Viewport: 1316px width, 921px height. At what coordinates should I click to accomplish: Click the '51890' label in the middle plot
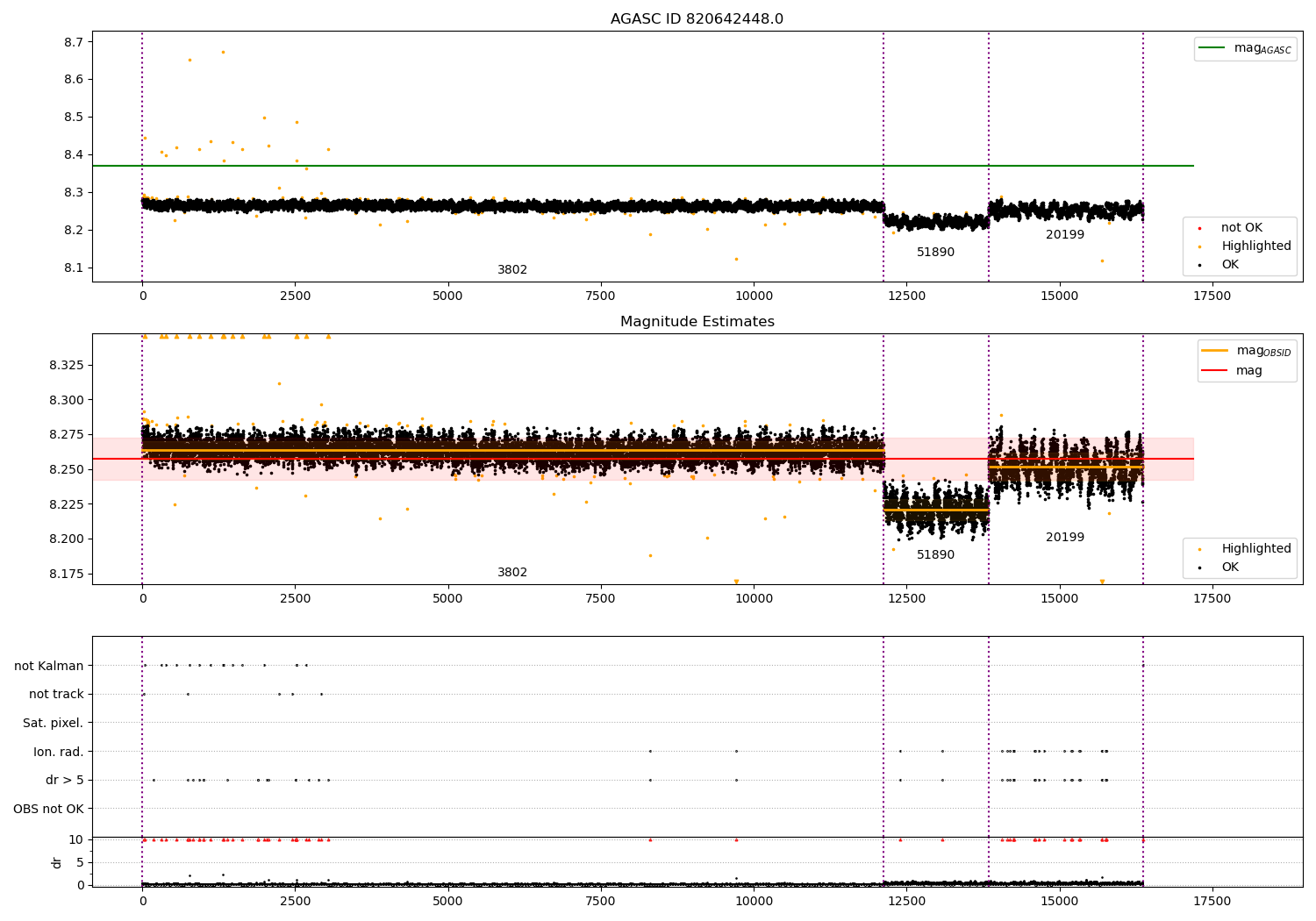click(935, 555)
